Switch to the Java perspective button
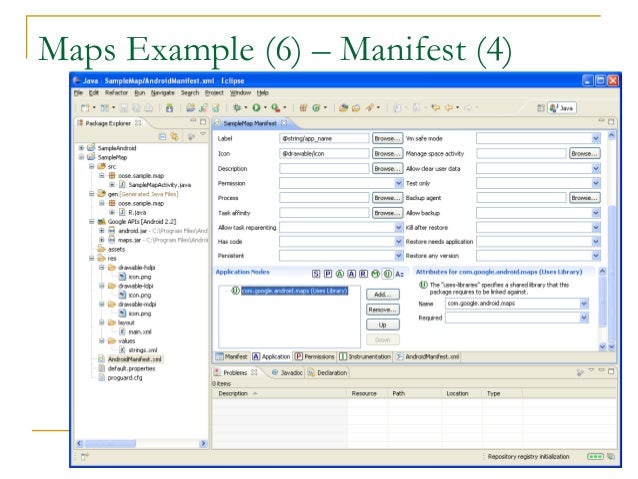The width and height of the screenshot is (638, 479). pos(562,108)
